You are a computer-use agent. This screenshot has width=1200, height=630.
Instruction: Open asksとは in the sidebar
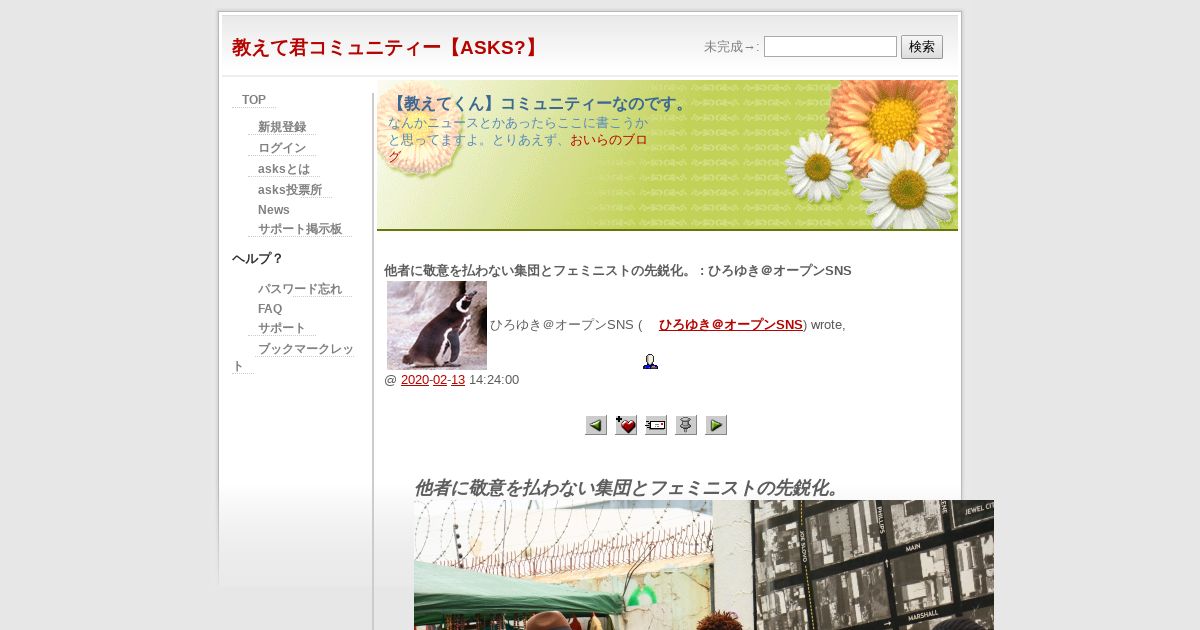284,169
